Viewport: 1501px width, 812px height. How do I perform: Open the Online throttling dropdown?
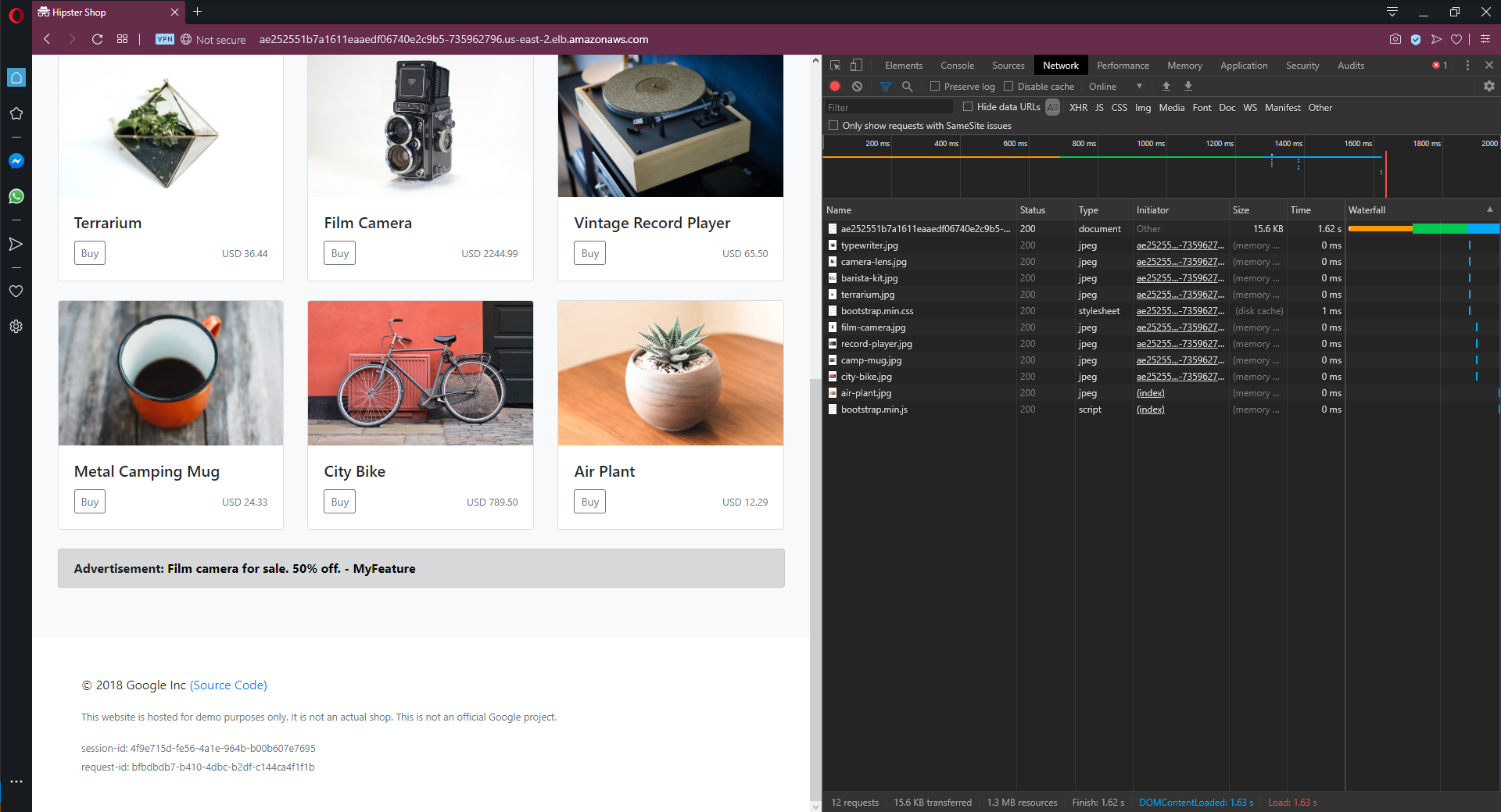[x=1116, y=87]
